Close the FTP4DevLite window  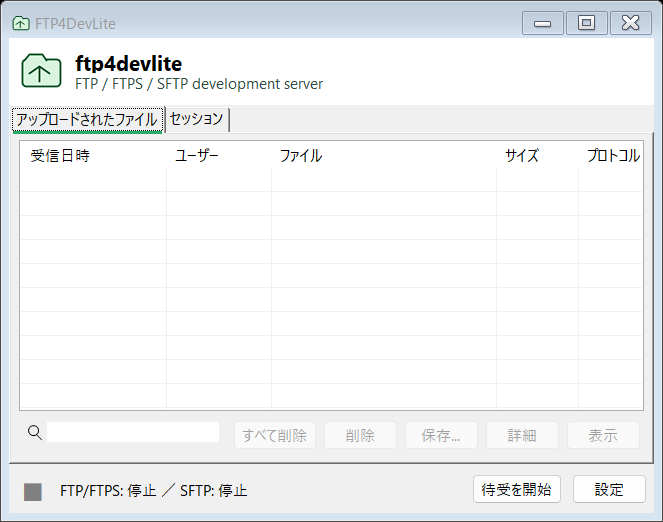pyautogui.click(x=630, y=23)
